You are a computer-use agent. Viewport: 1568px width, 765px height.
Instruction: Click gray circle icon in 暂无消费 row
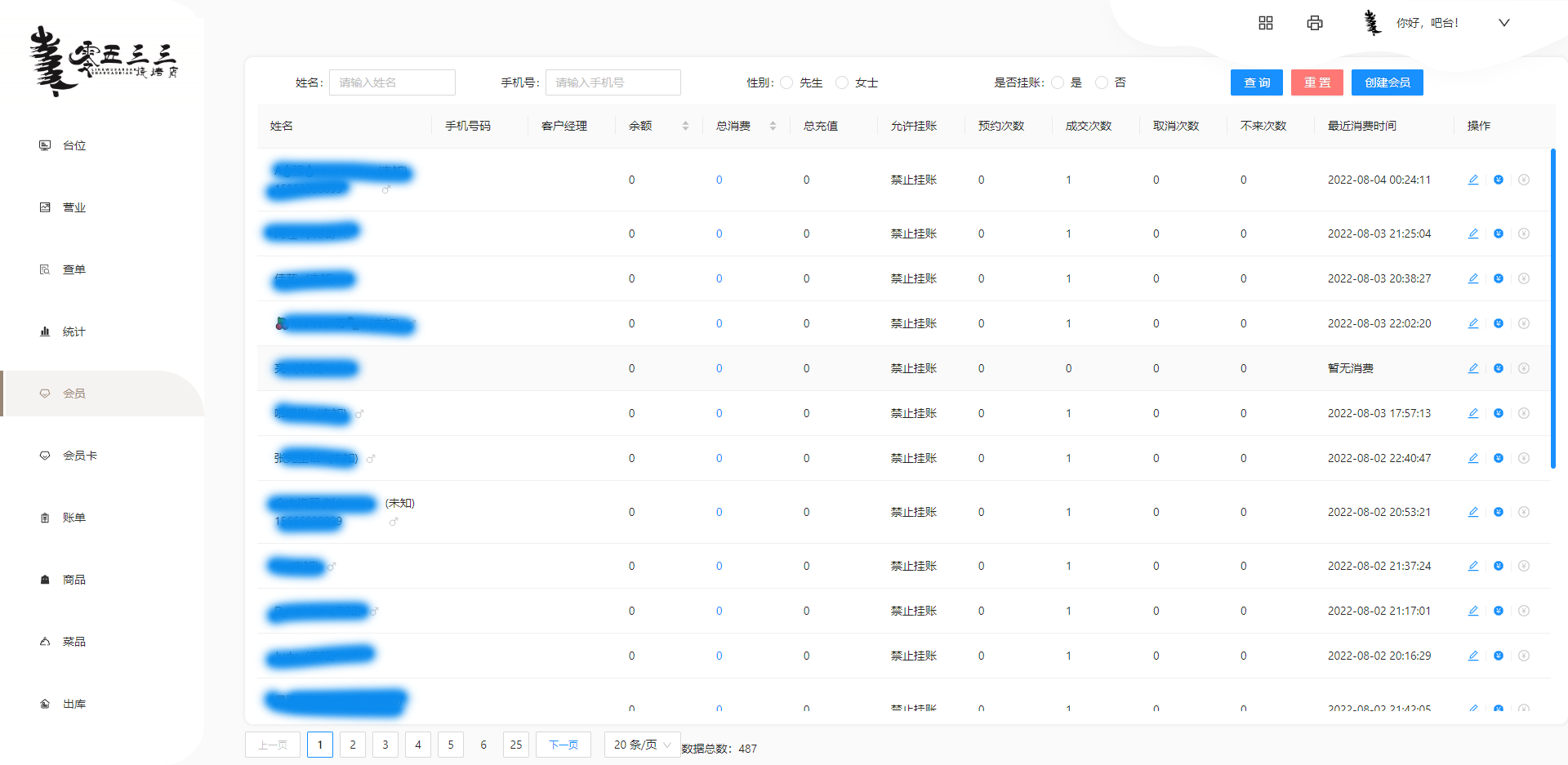pyautogui.click(x=1524, y=368)
